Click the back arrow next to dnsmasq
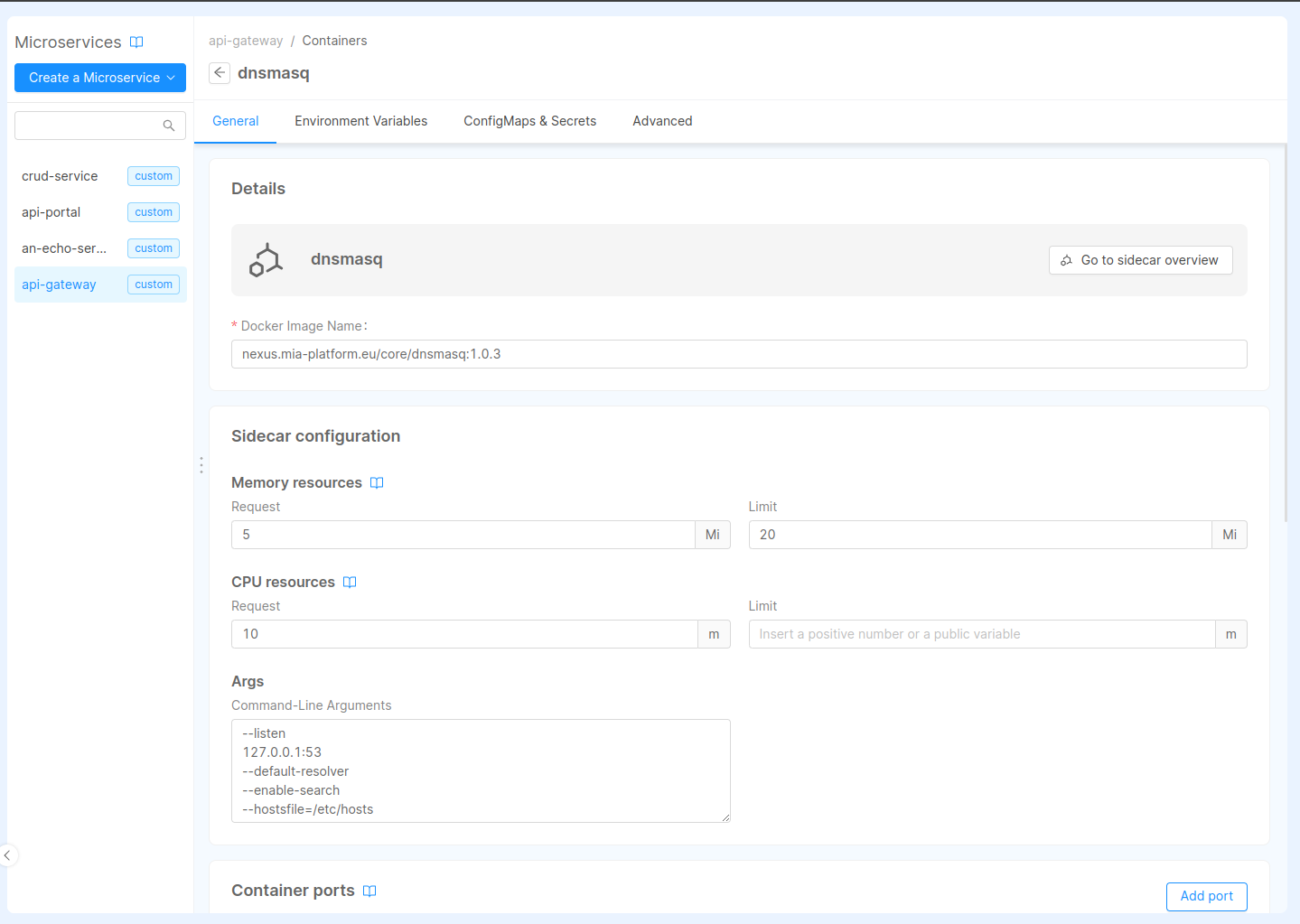The image size is (1300, 924). (x=220, y=73)
